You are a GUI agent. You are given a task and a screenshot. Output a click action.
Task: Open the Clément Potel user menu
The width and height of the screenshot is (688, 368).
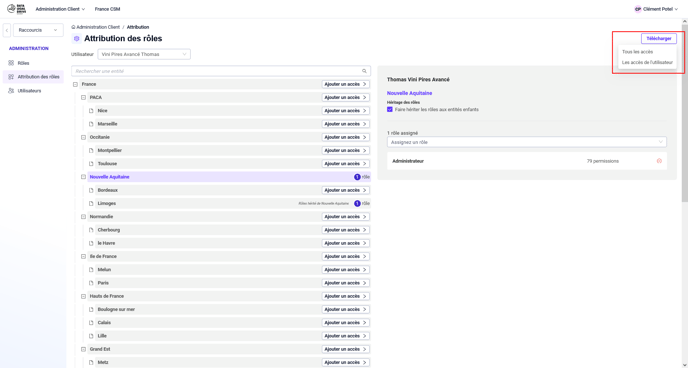coord(656,9)
